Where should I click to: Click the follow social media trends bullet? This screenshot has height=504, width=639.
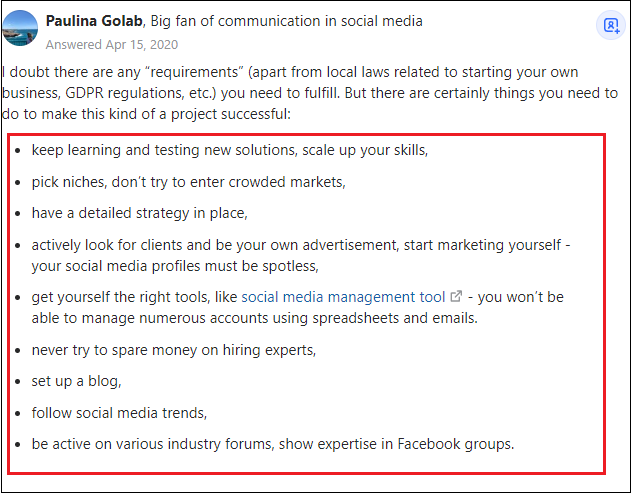pyautogui.click(x=119, y=413)
